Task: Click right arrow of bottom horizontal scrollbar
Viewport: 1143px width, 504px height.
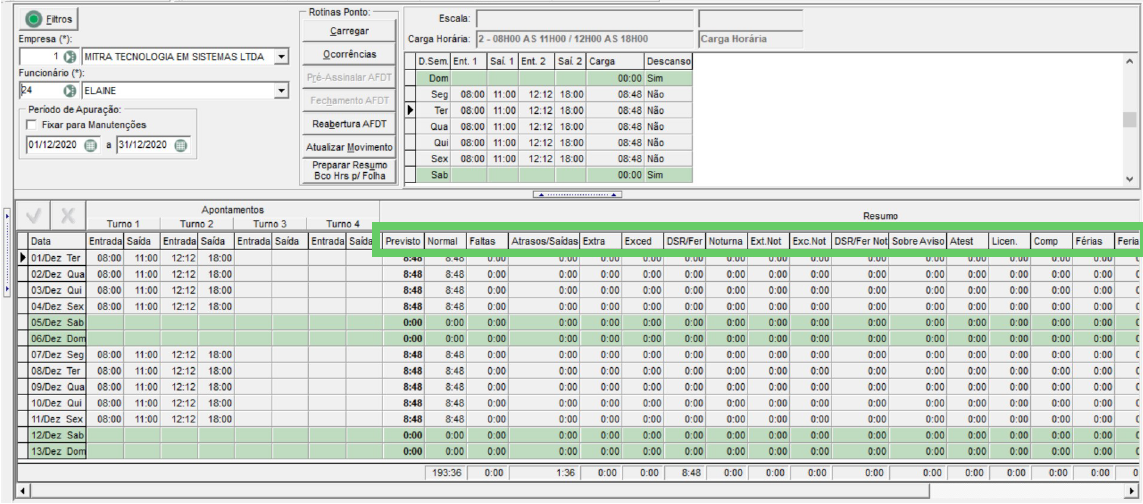Action: pos(1131,491)
